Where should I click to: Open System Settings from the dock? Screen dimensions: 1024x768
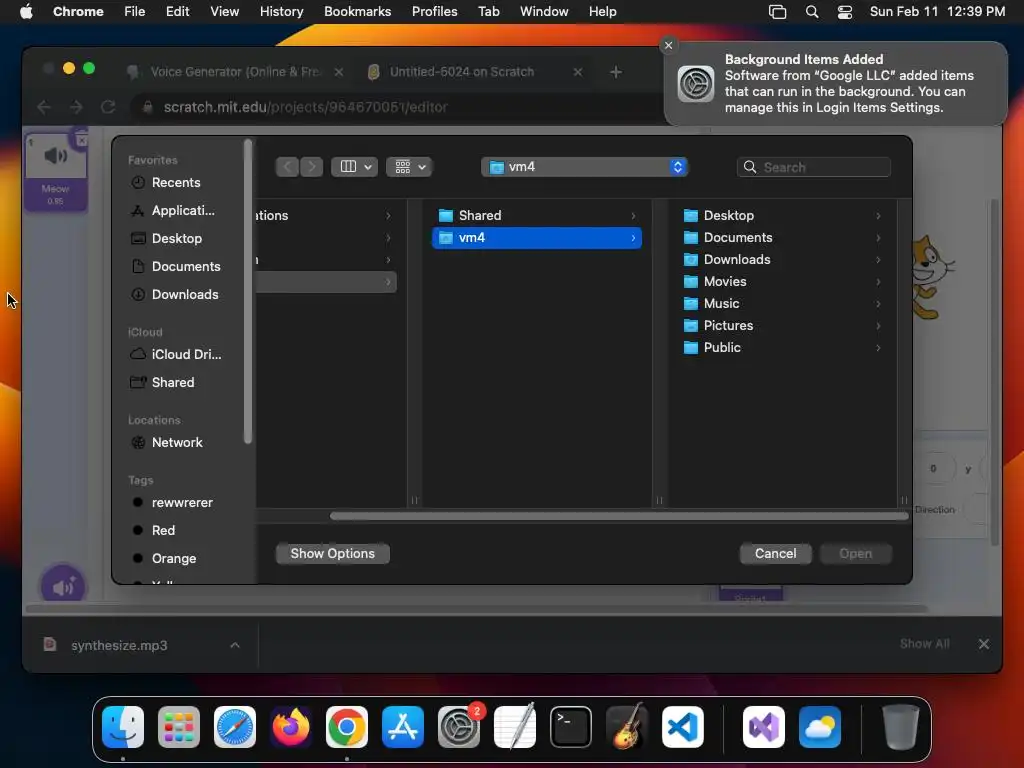[458, 727]
